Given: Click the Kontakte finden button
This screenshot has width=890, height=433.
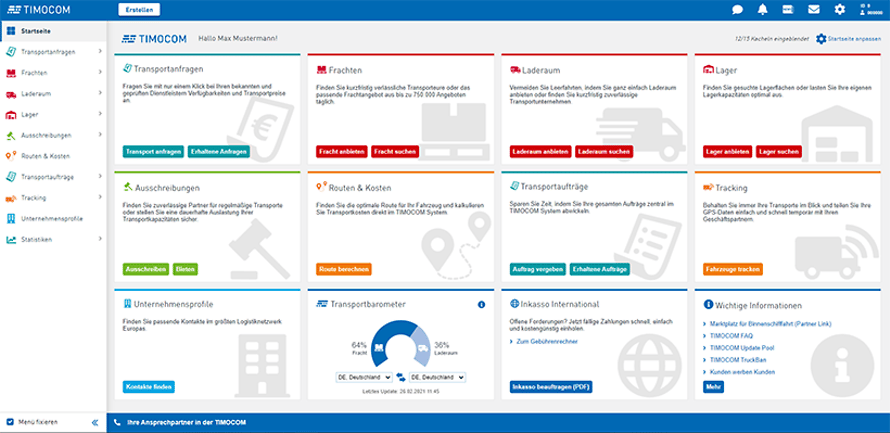Looking at the screenshot, I should point(149,387).
